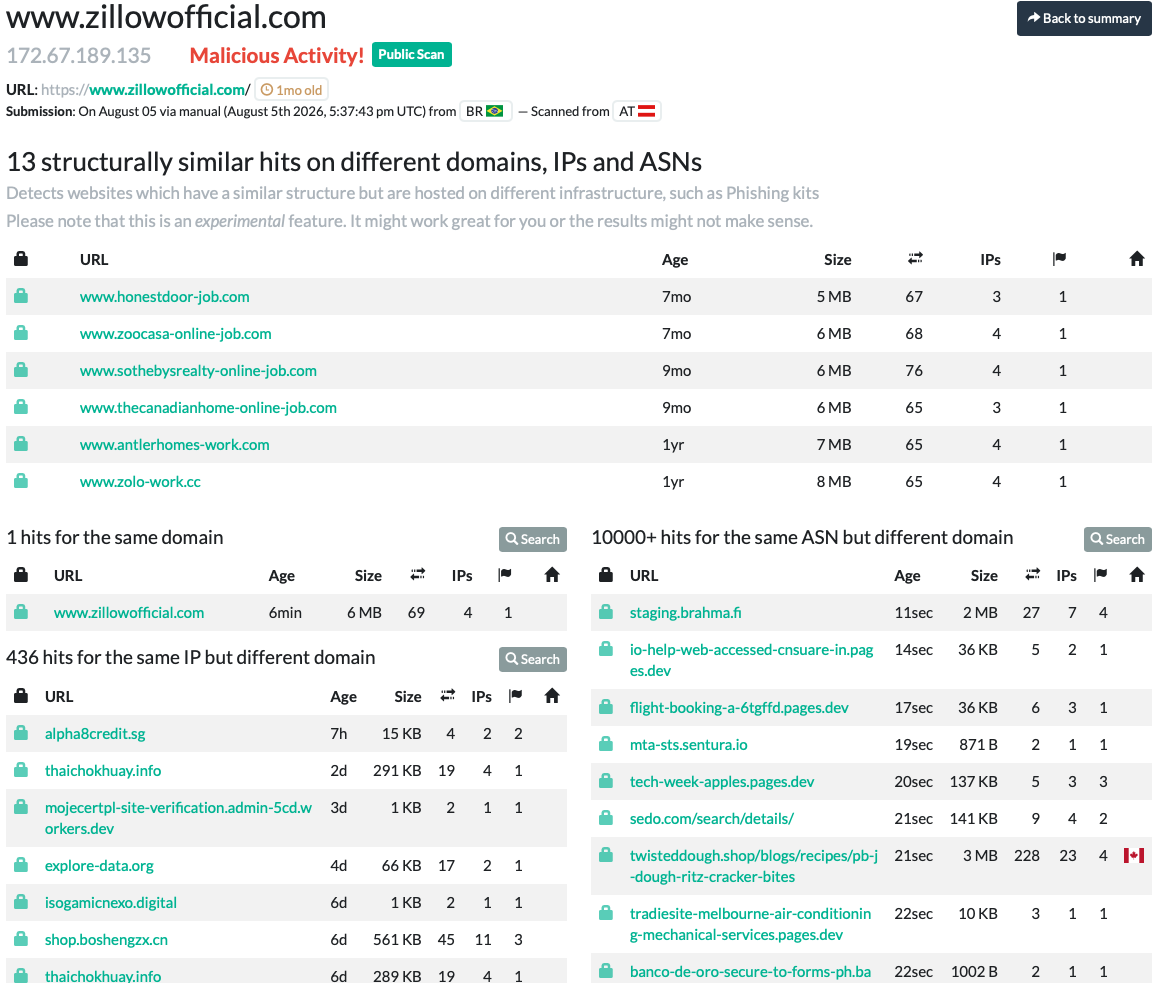The width and height of the screenshot is (1157, 983).
Task: Click the Malicious Activity! label
Action: pos(277,55)
